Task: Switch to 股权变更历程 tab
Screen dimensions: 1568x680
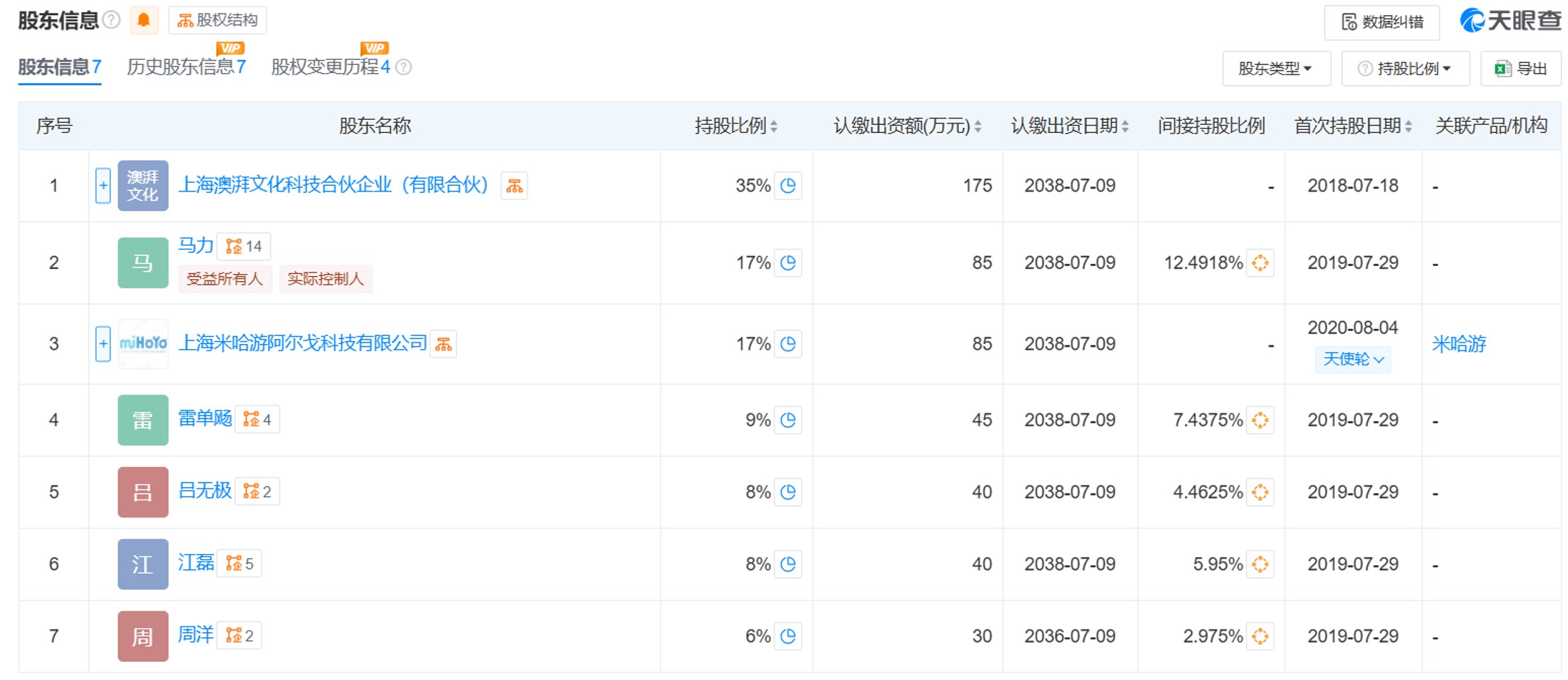Action: (x=330, y=67)
